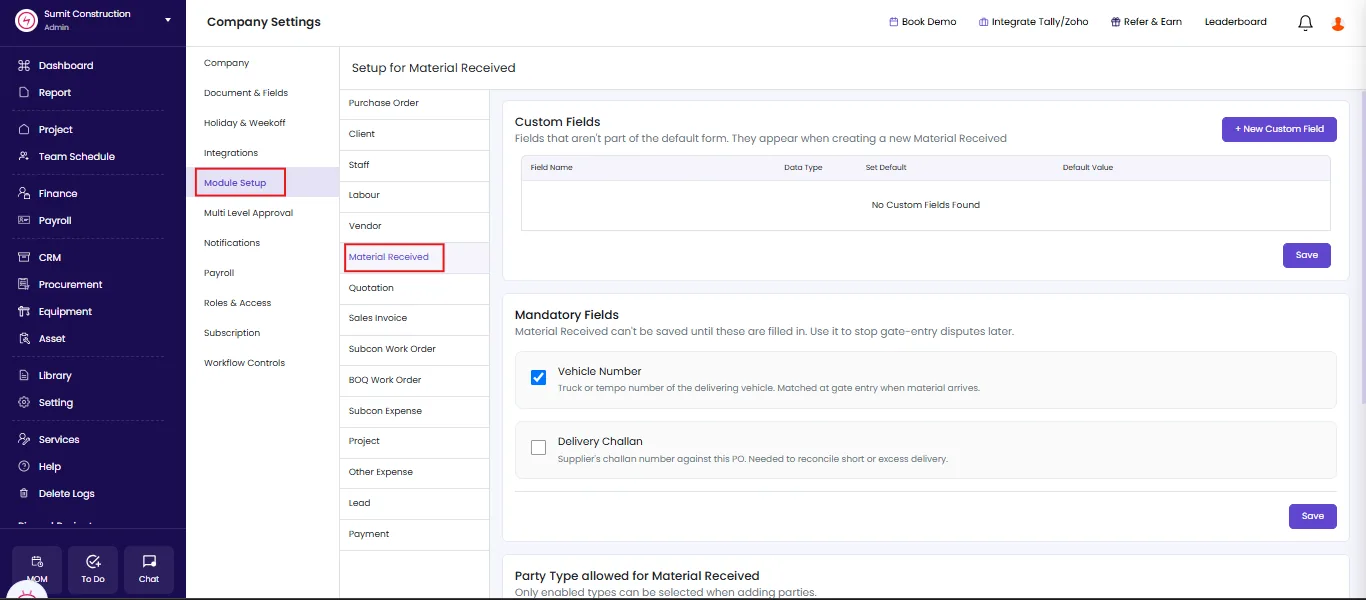Click the Book Demo link
1366x600 pixels.
tap(923, 22)
